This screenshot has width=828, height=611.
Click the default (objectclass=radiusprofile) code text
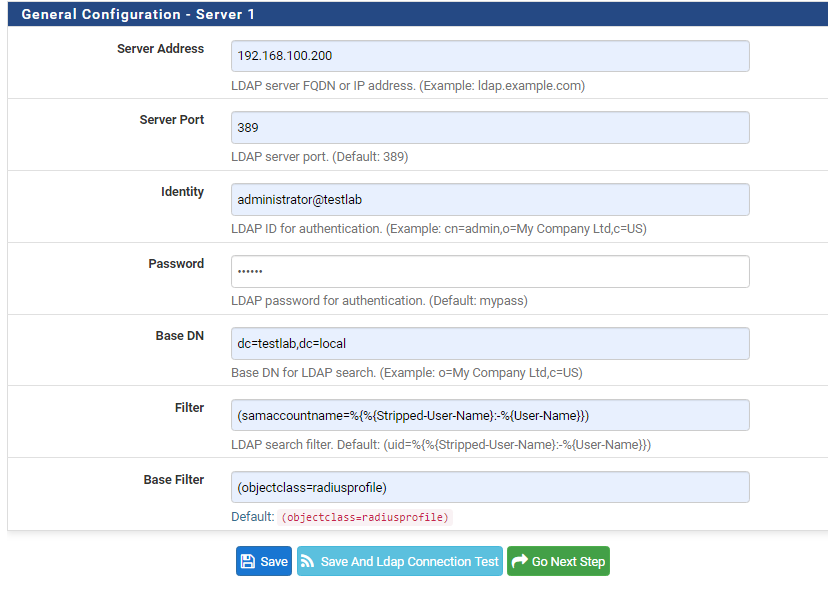click(365, 517)
